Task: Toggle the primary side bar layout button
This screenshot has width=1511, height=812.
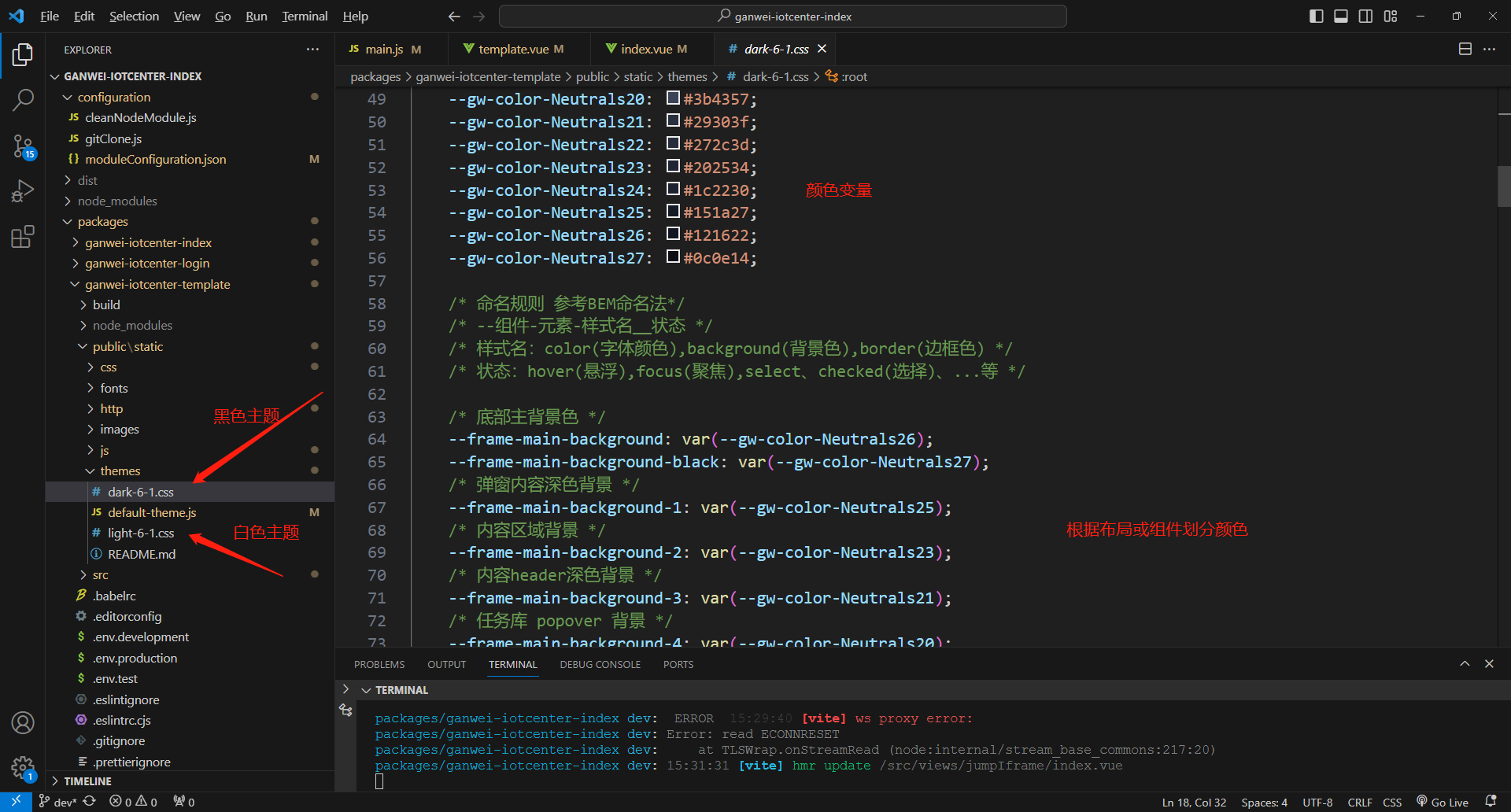Action: (x=1316, y=17)
